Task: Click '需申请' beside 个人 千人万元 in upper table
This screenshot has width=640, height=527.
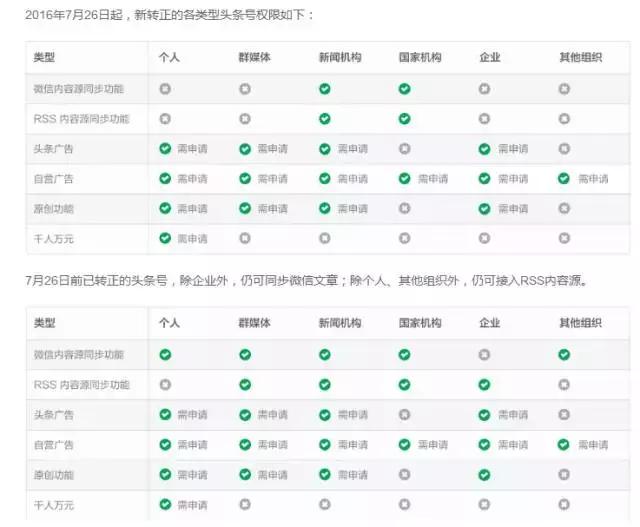Action: click(192, 238)
